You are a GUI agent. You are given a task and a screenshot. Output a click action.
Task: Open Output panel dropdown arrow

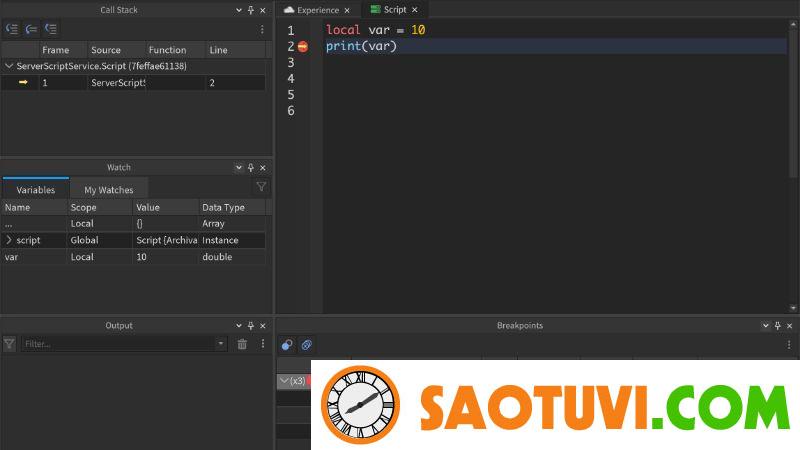point(238,326)
